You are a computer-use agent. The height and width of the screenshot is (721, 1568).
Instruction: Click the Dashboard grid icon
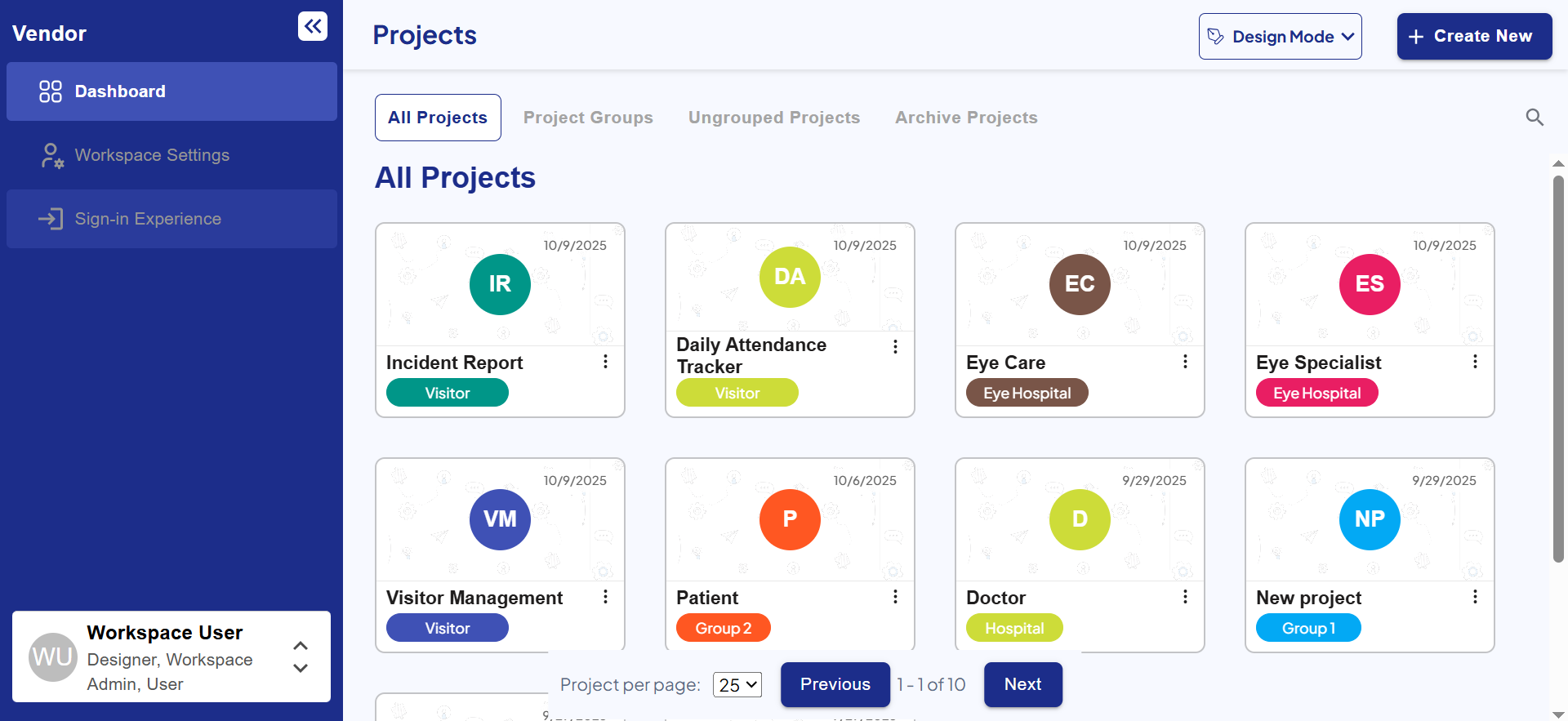point(51,91)
